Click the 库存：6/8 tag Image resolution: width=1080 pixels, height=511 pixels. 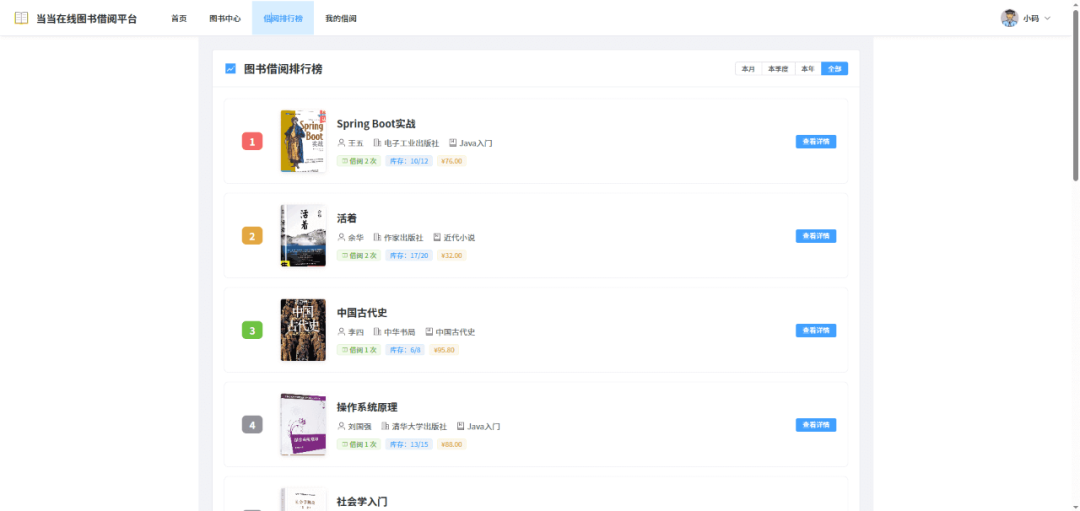click(x=405, y=350)
